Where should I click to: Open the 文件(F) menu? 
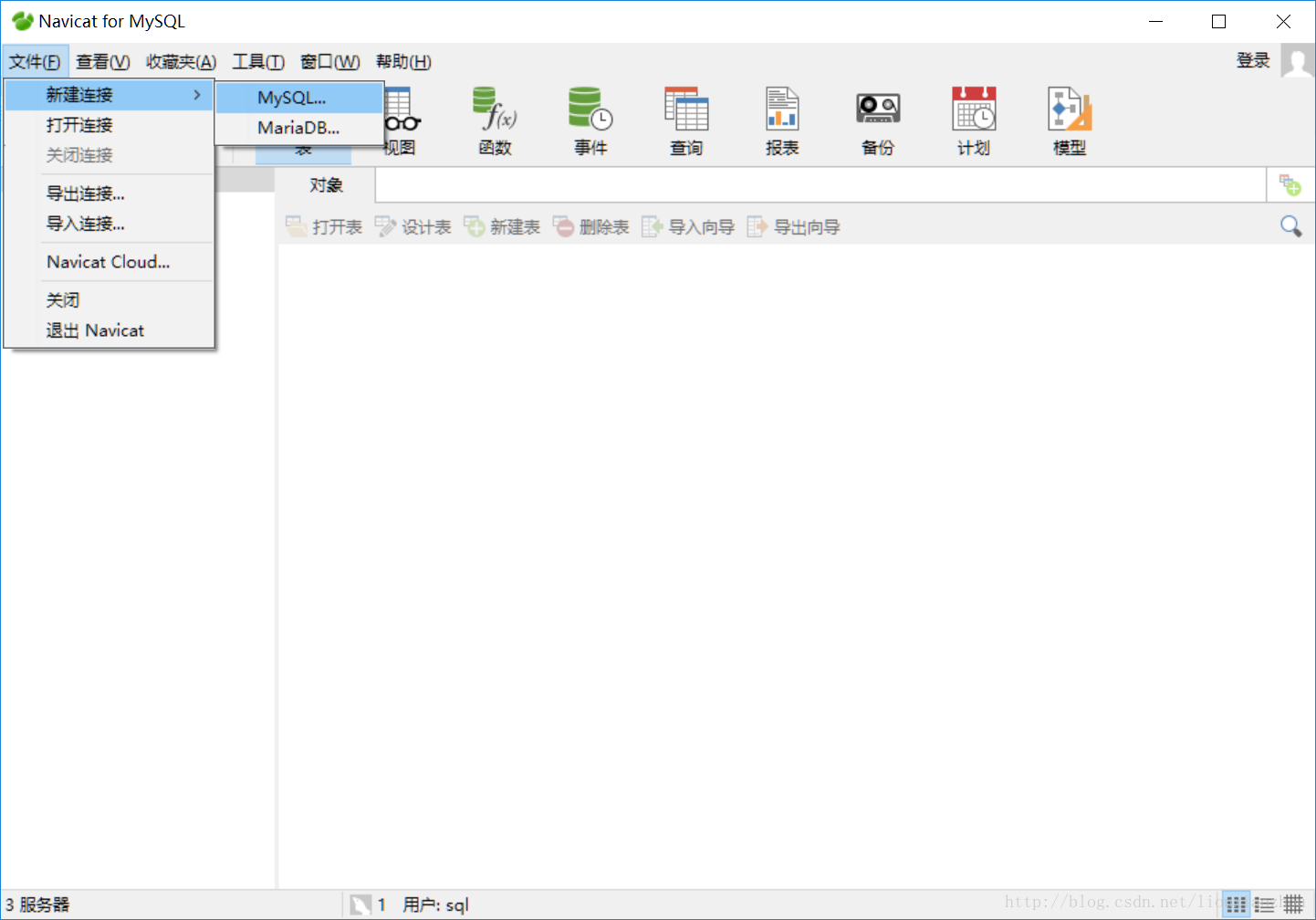point(35,61)
